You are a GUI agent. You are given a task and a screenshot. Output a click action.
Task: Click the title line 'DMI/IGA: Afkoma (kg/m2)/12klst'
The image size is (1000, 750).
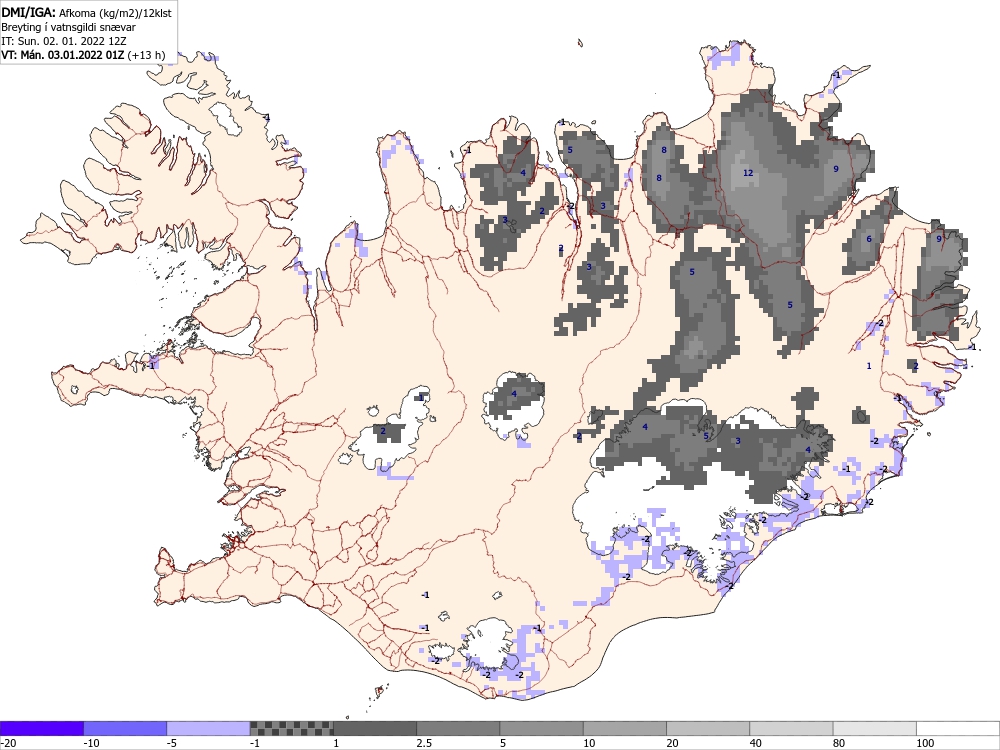pyautogui.click(x=86, y=12)
